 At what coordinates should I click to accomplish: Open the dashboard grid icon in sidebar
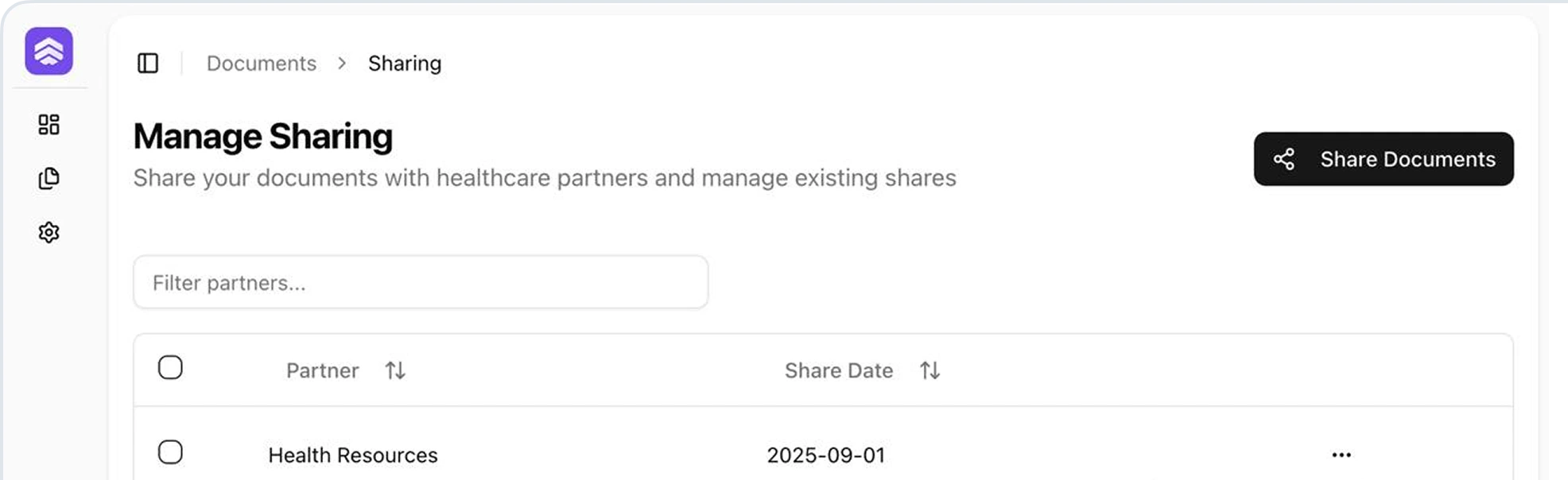click(49, 125)
